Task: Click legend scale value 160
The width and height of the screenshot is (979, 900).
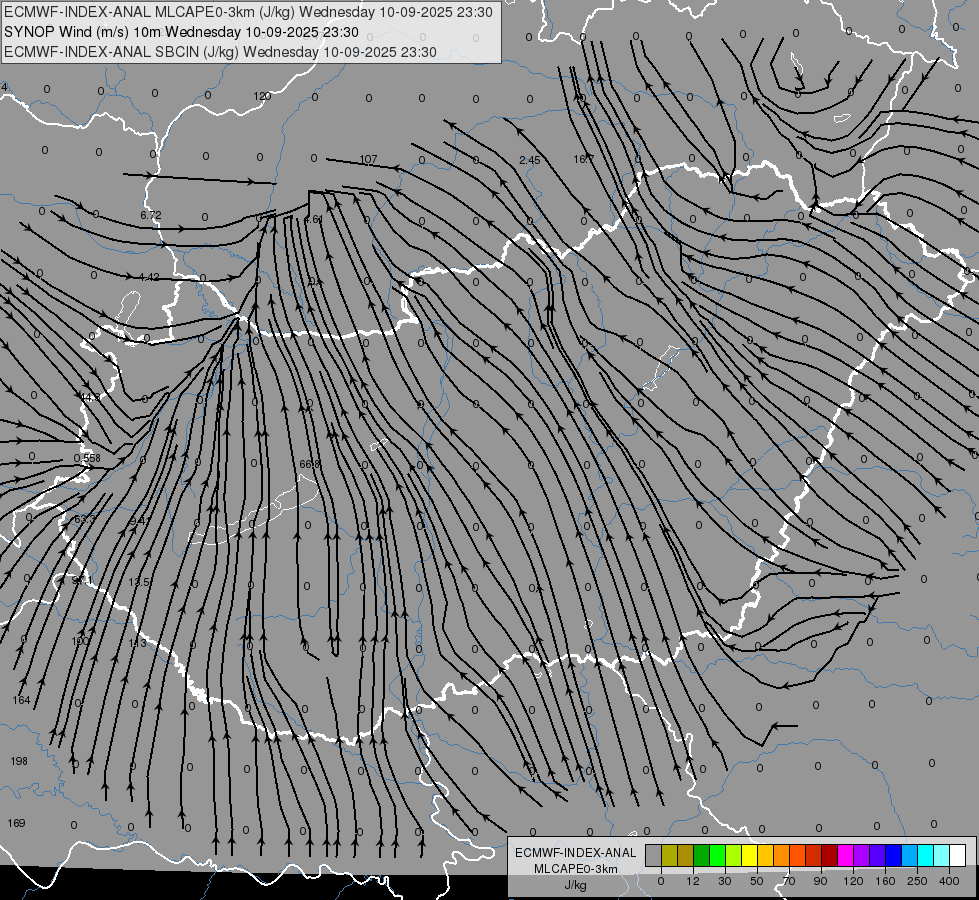Action: pyautogui.click(x=885, y=881)
